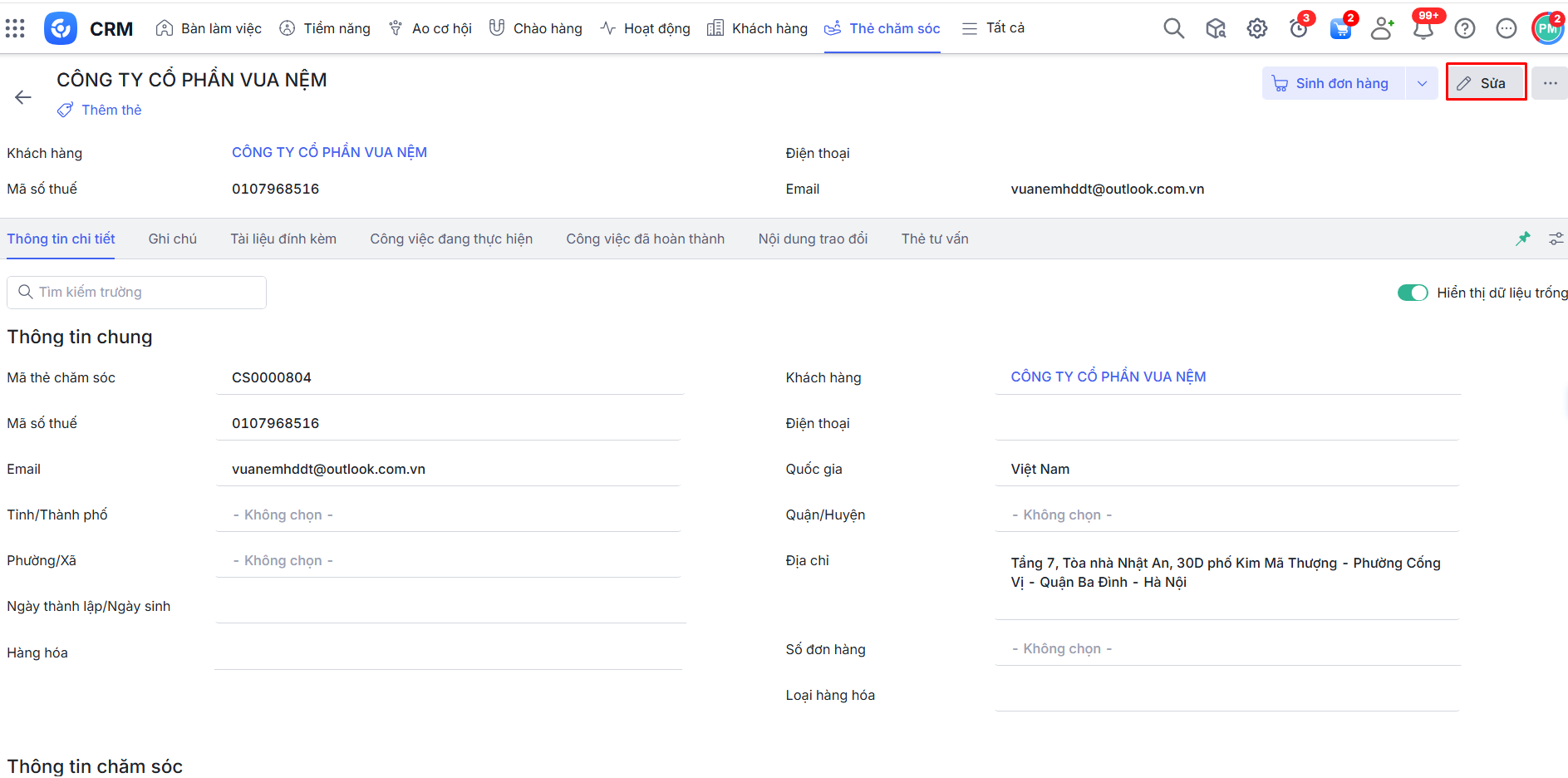The height and width of the screenshot is (778, 1568).
Task: Open the help question mark icon
Action: 1464,28
